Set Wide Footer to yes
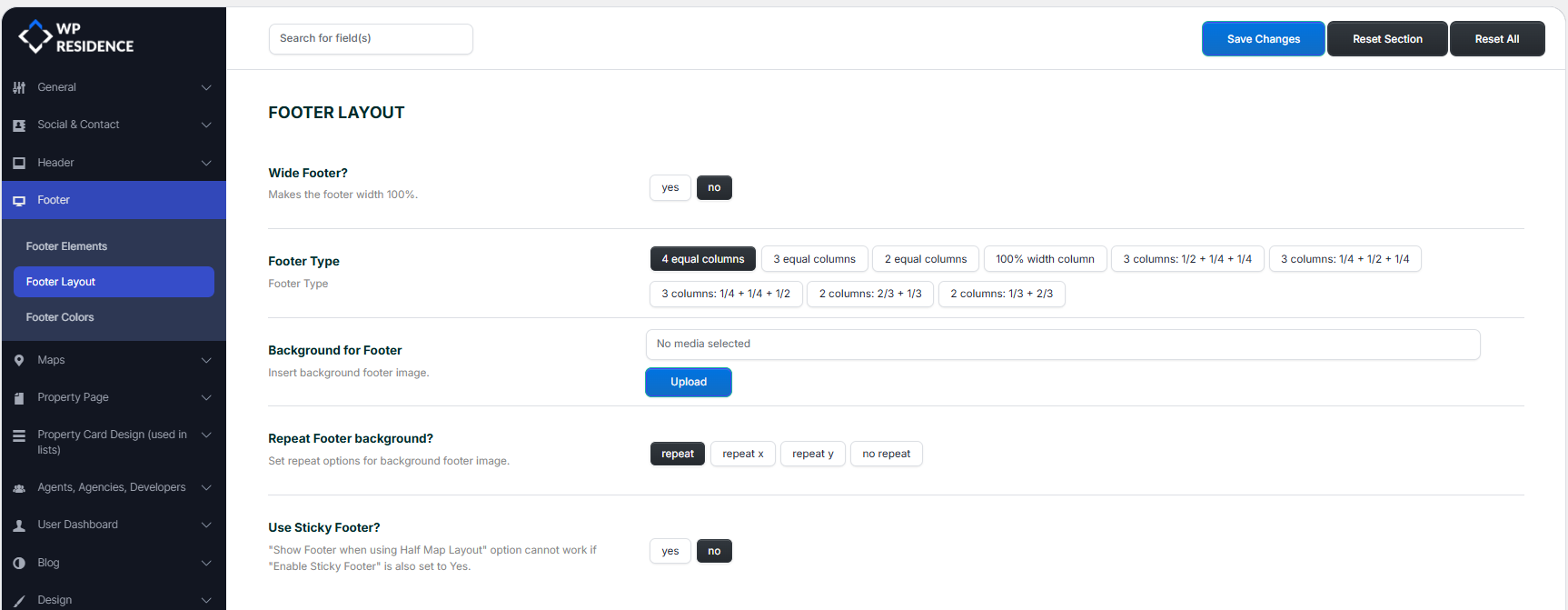The width and height of the screenshot is (1568, 610). [670, 188]
